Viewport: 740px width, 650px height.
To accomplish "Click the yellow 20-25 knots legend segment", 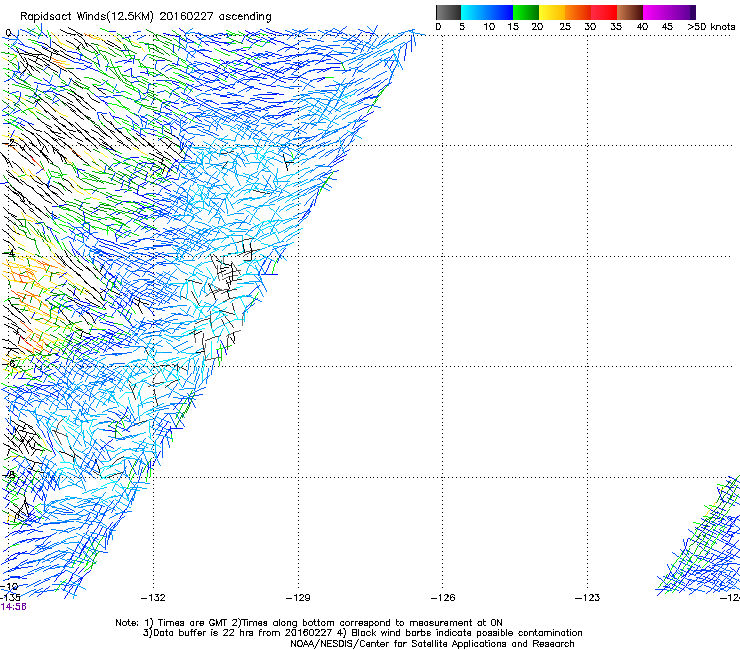I will pos(552,12).
